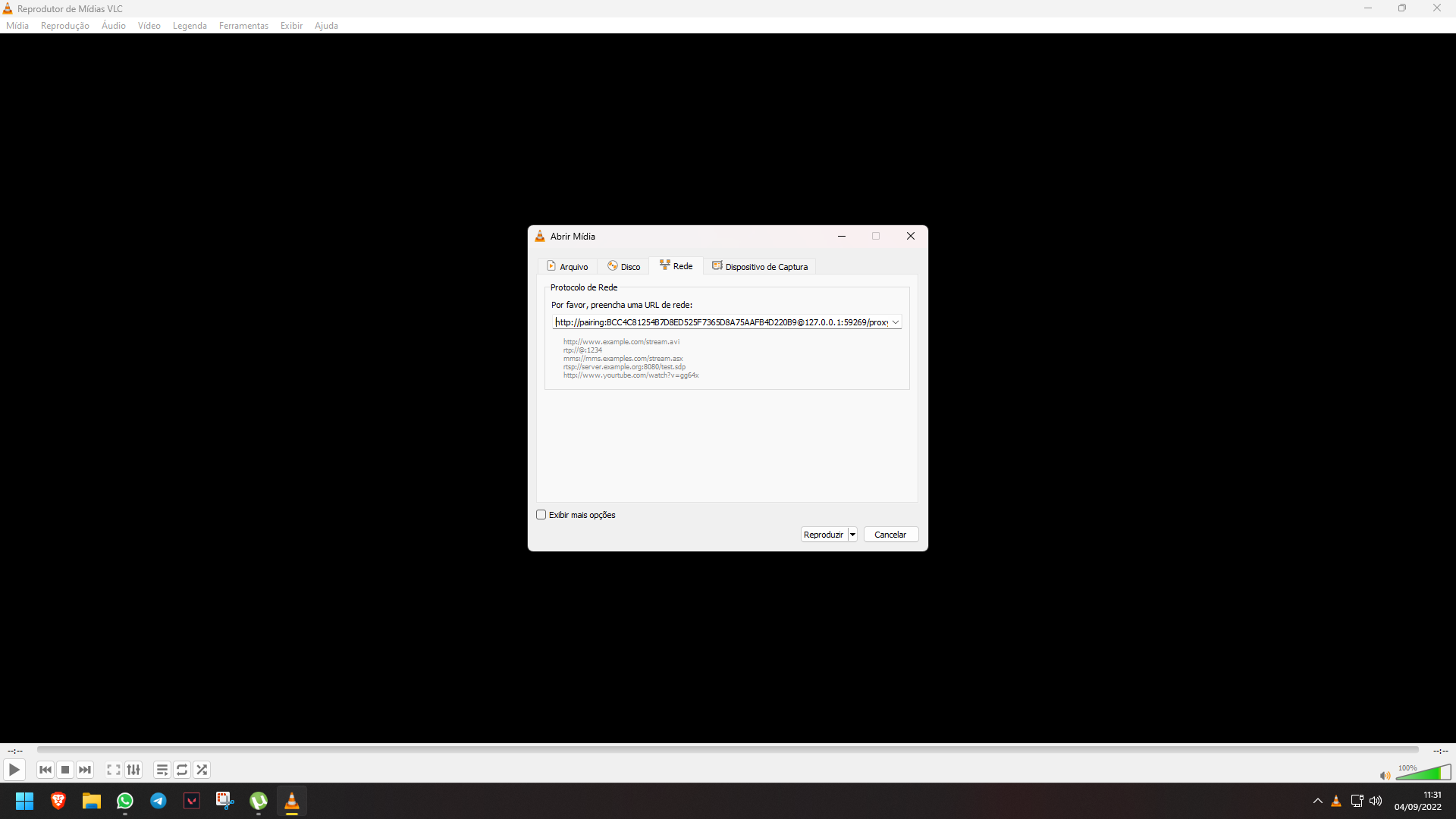Click the Play button in control bar
Image resolution: width=1456 pixels, height=819 pixels.
(14, 770)
